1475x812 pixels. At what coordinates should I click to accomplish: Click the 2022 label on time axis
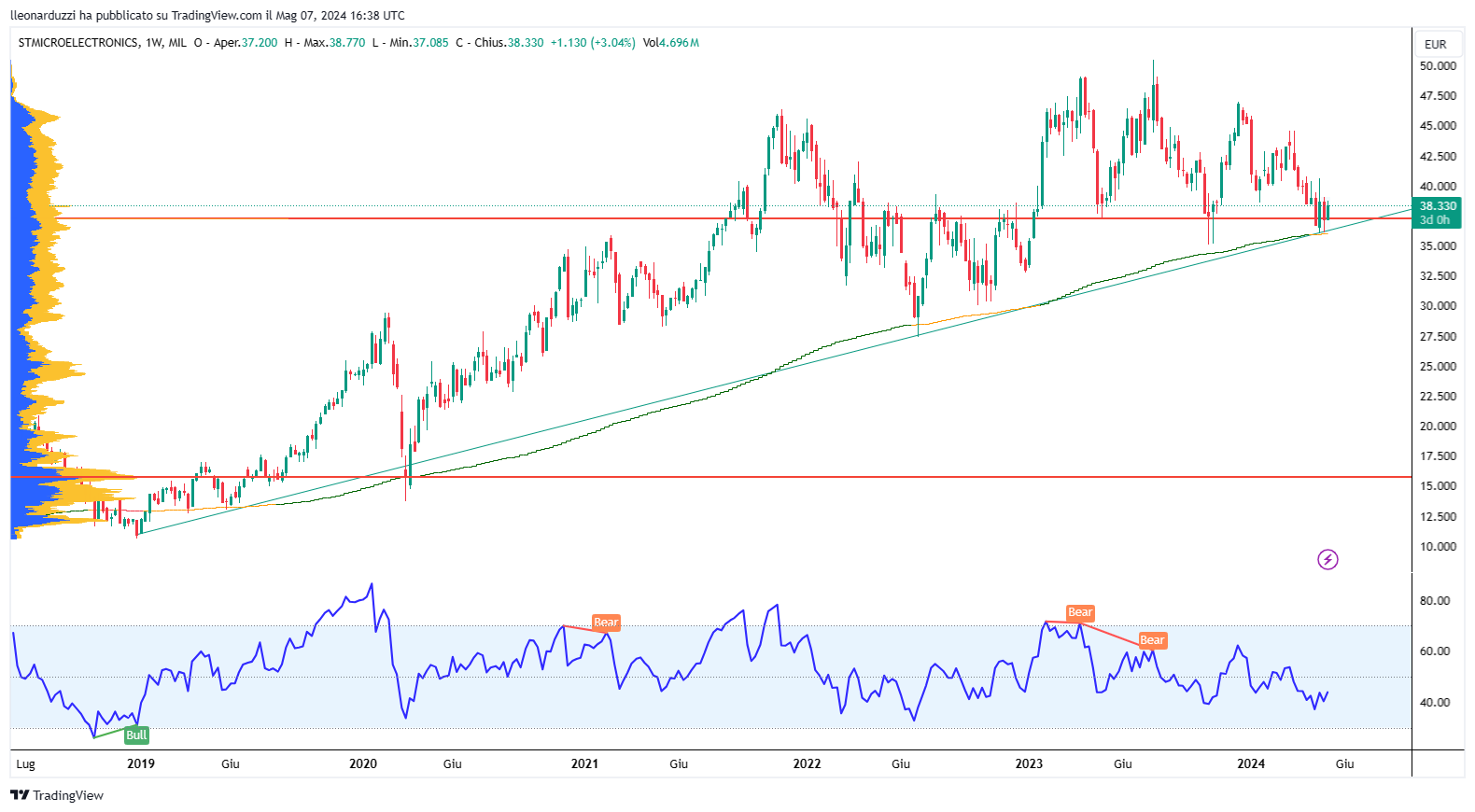(807, 763)
